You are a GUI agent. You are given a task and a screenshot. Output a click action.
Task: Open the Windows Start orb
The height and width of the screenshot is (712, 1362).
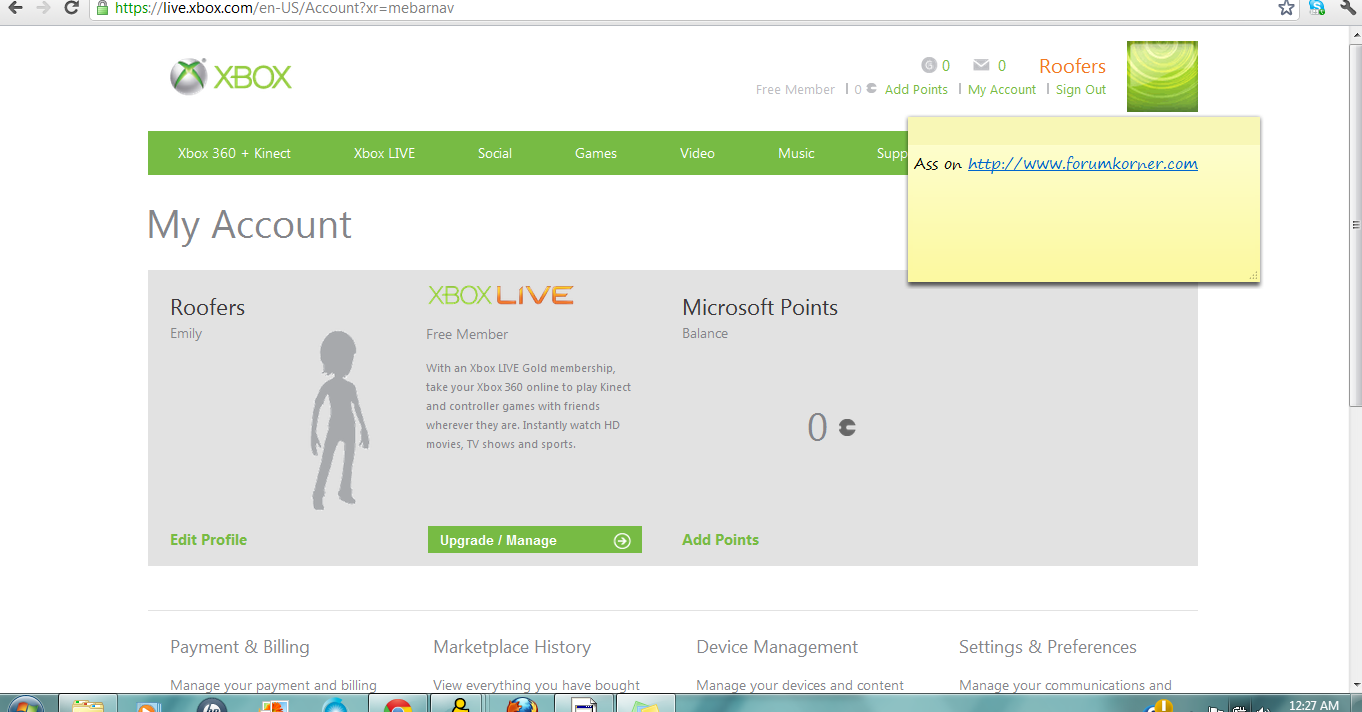click(x=25, y=704)
